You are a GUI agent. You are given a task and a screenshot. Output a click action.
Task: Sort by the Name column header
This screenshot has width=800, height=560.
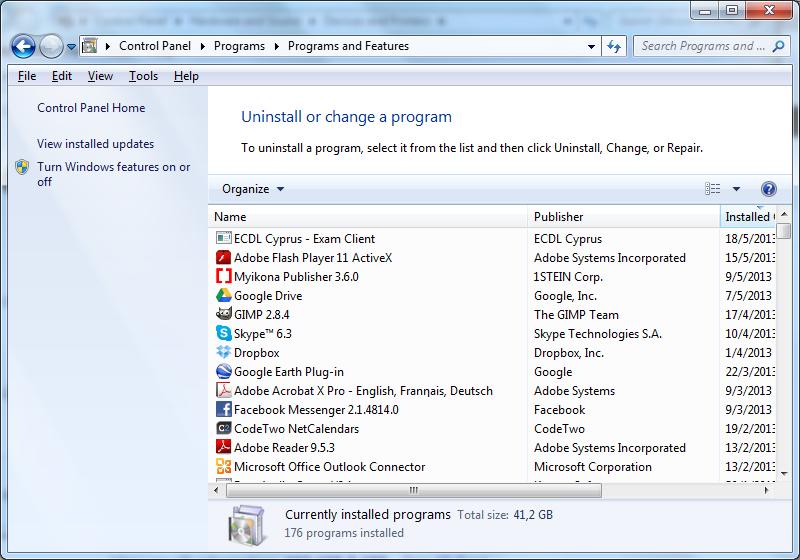coord(368,217)
